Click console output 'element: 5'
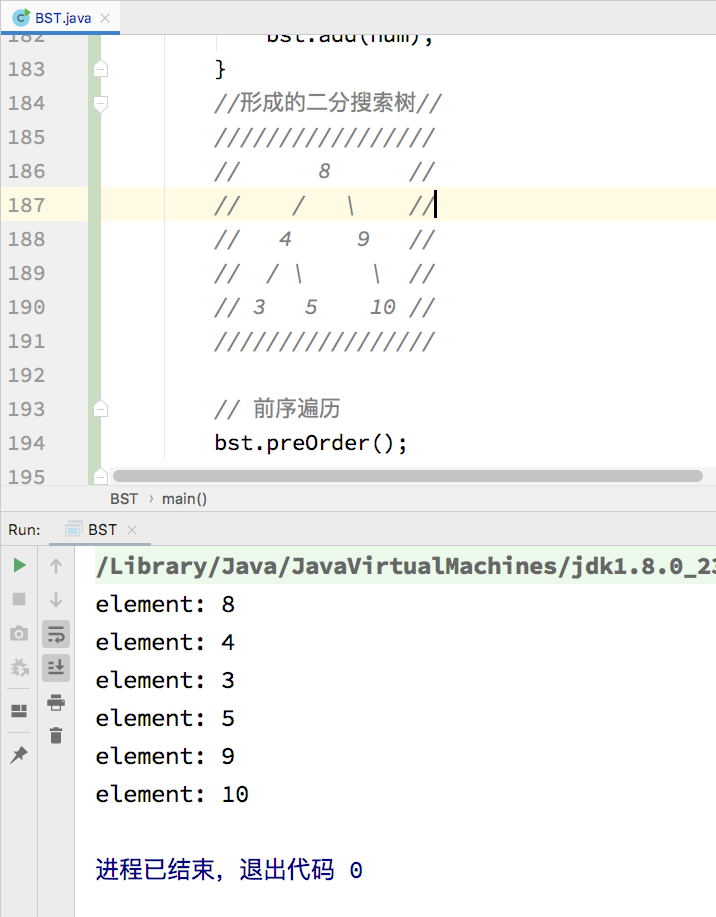This screenshot has height=917, width=716. point(165,718)
